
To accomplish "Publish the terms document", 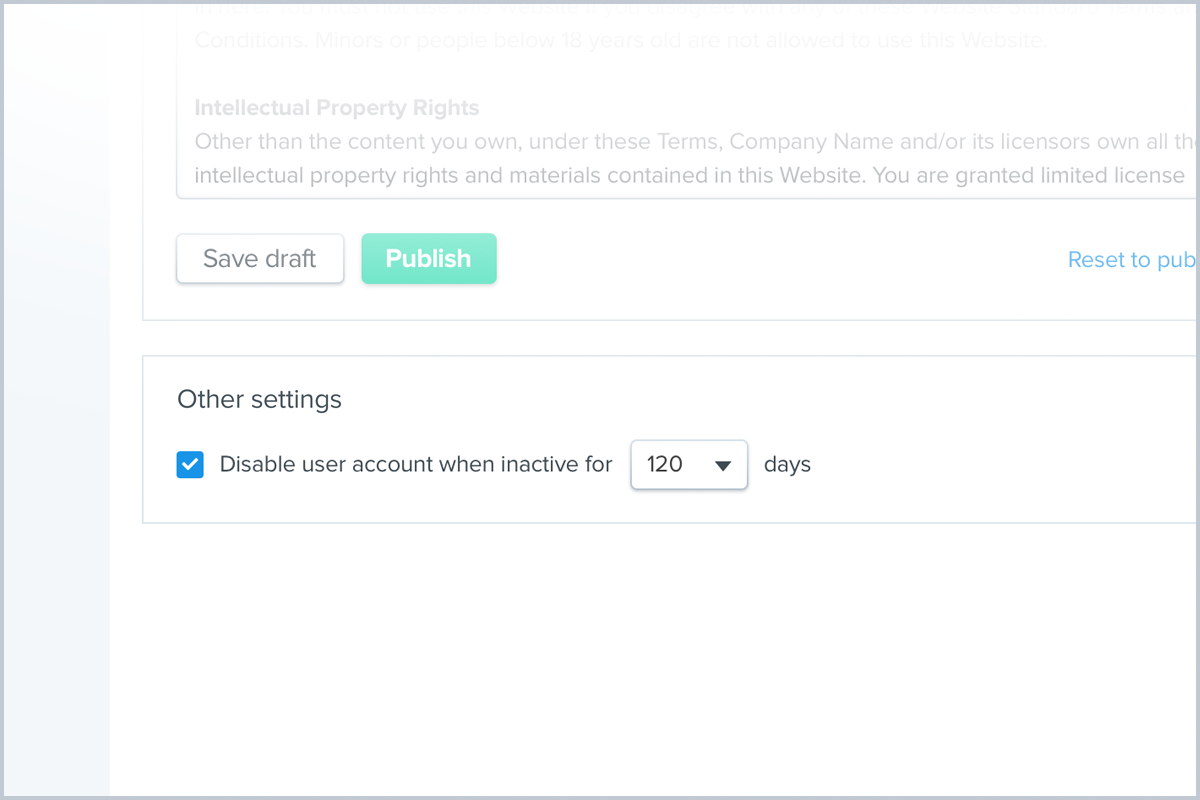I will coord(428,259).
